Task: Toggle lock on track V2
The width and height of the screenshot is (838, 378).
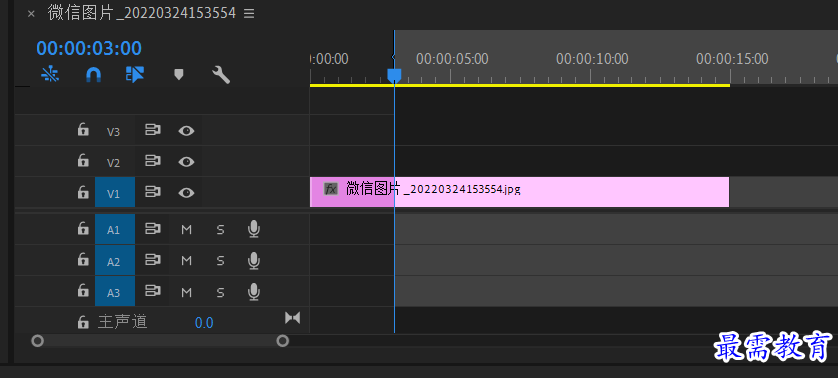Action: click(x=83, y=161)
